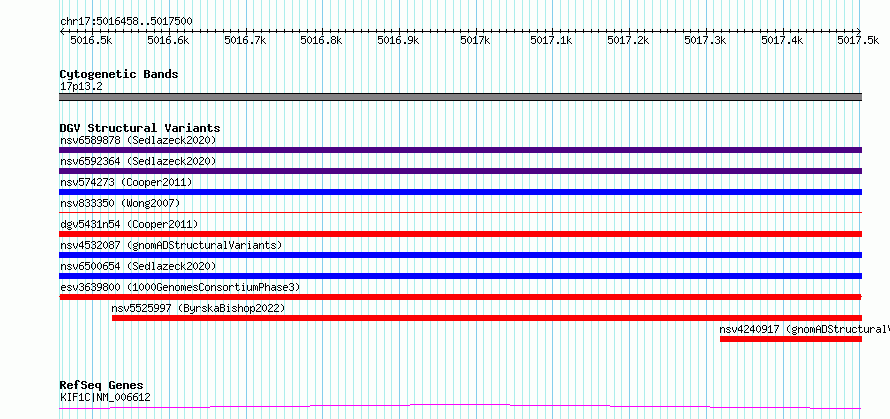Click the 5017.2k ruler tick label

point(628,40)
